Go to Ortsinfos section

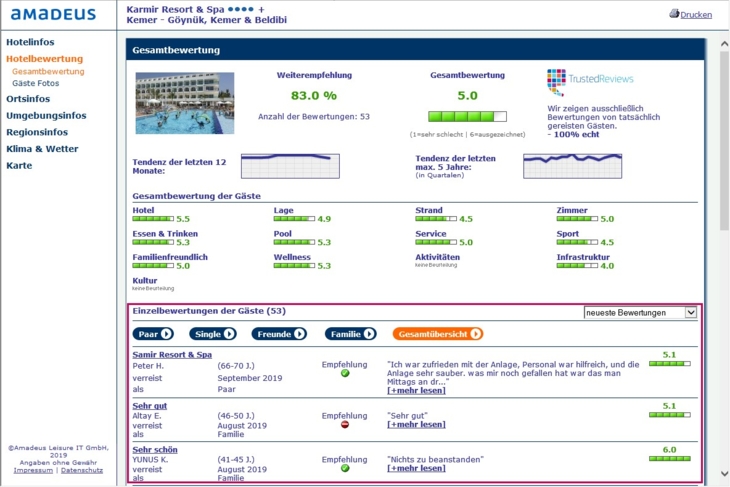(x=28, y=99)
